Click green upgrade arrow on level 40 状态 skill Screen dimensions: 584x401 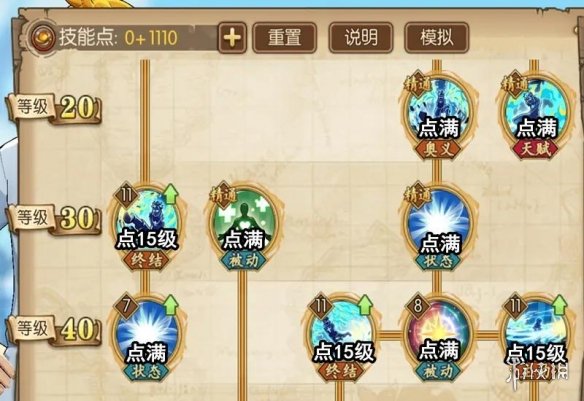pyautogui.click(x=171, y=305)
